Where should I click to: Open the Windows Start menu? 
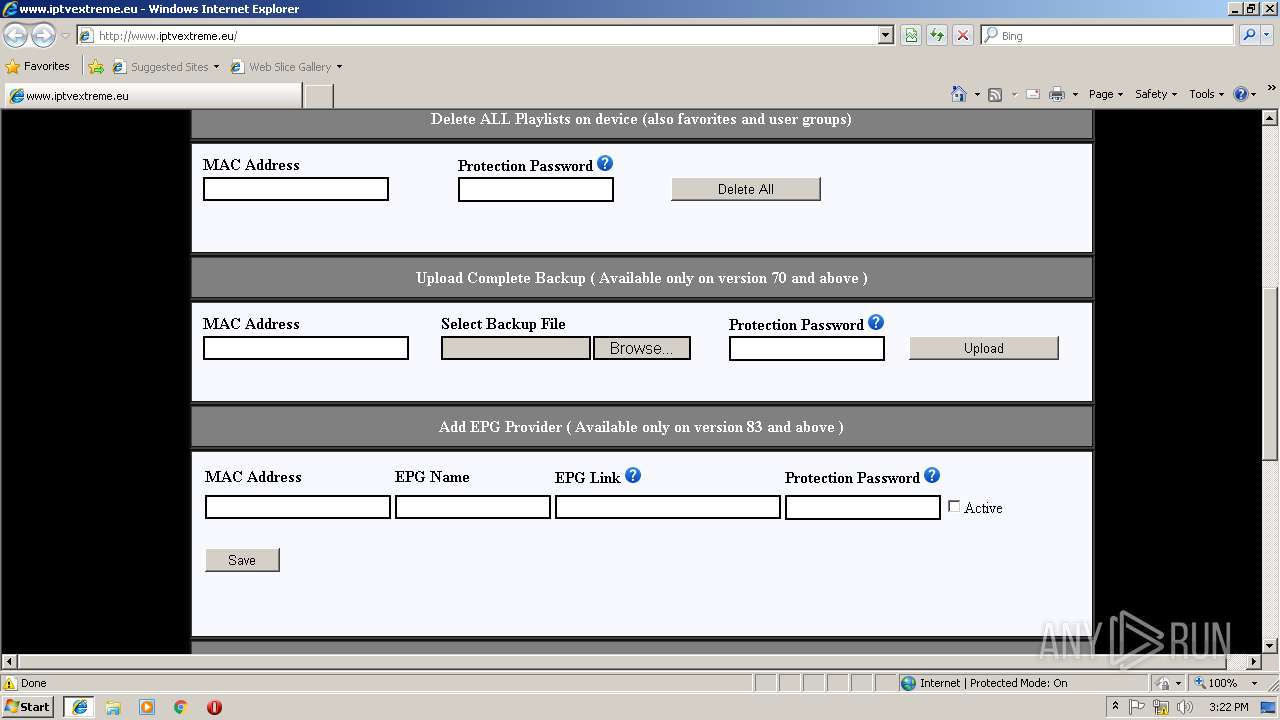tap(28, 707)
